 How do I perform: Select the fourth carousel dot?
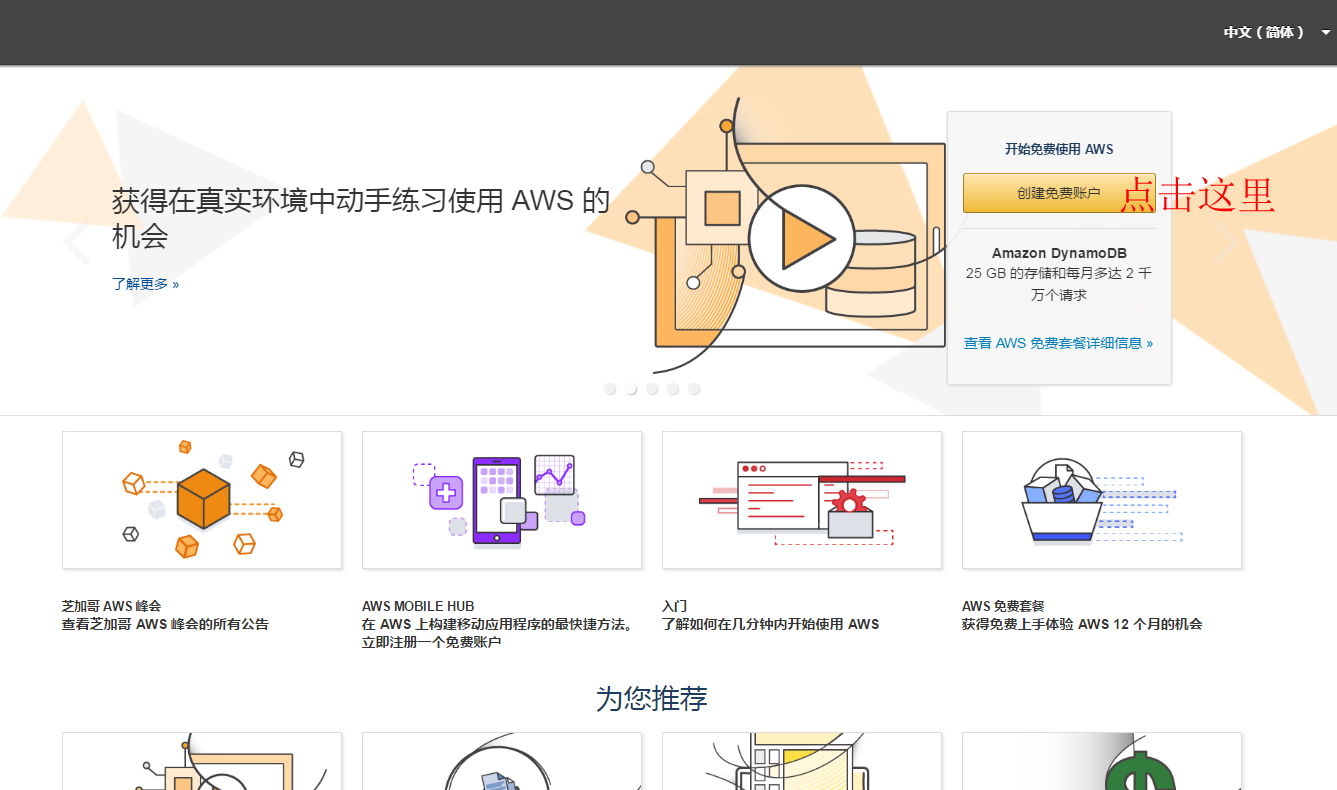673,389
